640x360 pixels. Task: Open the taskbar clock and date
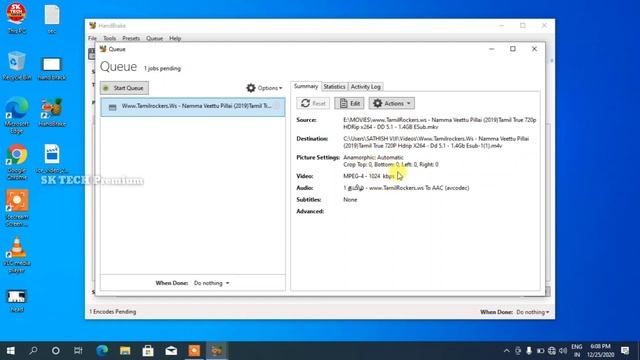(600, 351)
